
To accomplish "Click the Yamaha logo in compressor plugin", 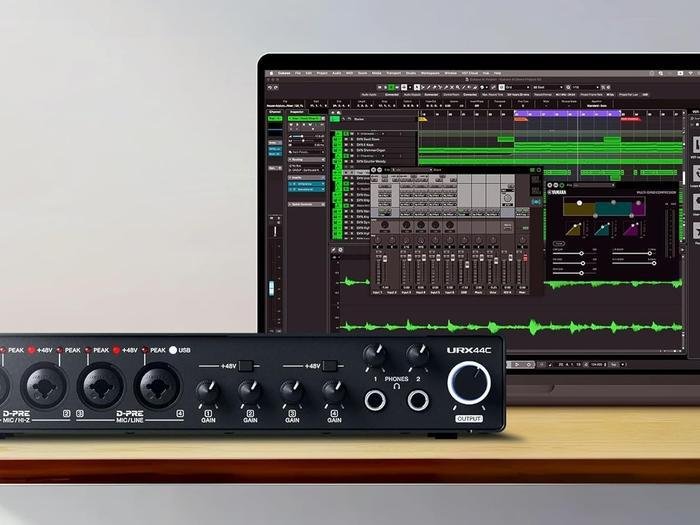I will (558, 192).
